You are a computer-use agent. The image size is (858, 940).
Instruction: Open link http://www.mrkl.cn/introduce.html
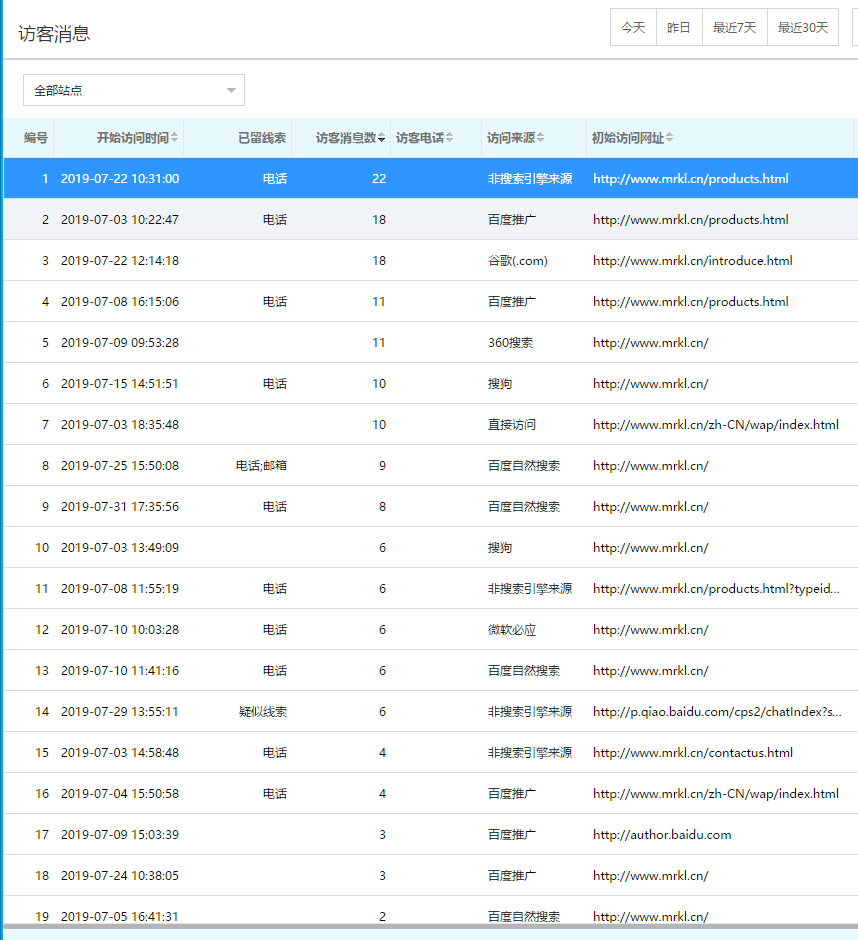(x=693, y=261)
